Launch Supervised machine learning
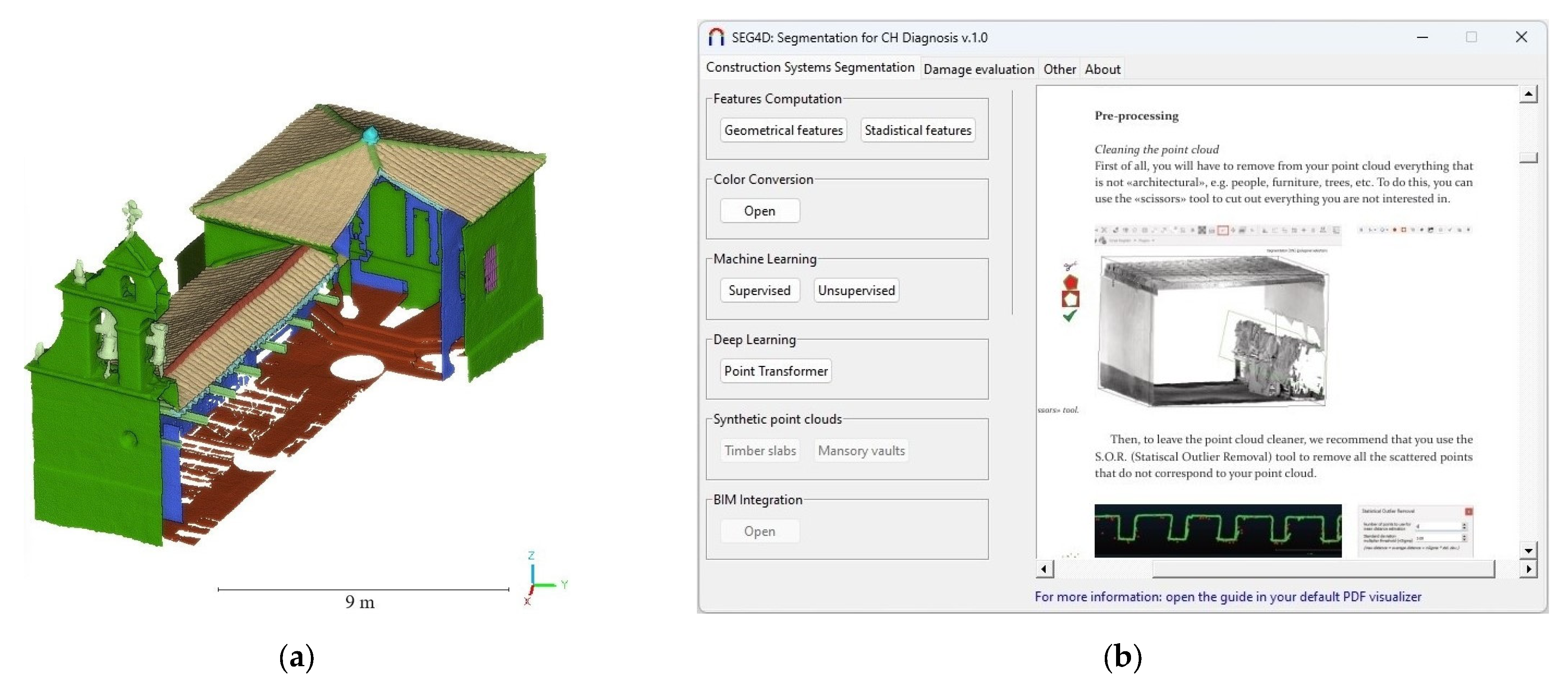The width and height of the screenshot is (1568, 686). click(759, 290)
